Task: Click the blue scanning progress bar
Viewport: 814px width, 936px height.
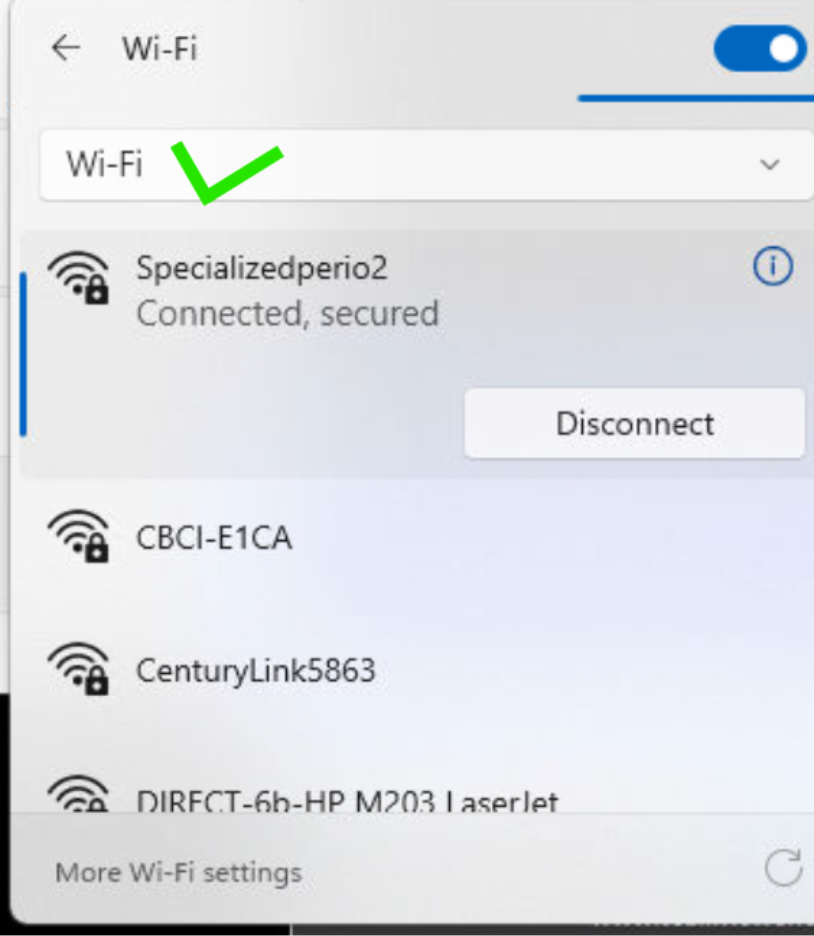Action: pyautogui.click(x=696, y=98)
